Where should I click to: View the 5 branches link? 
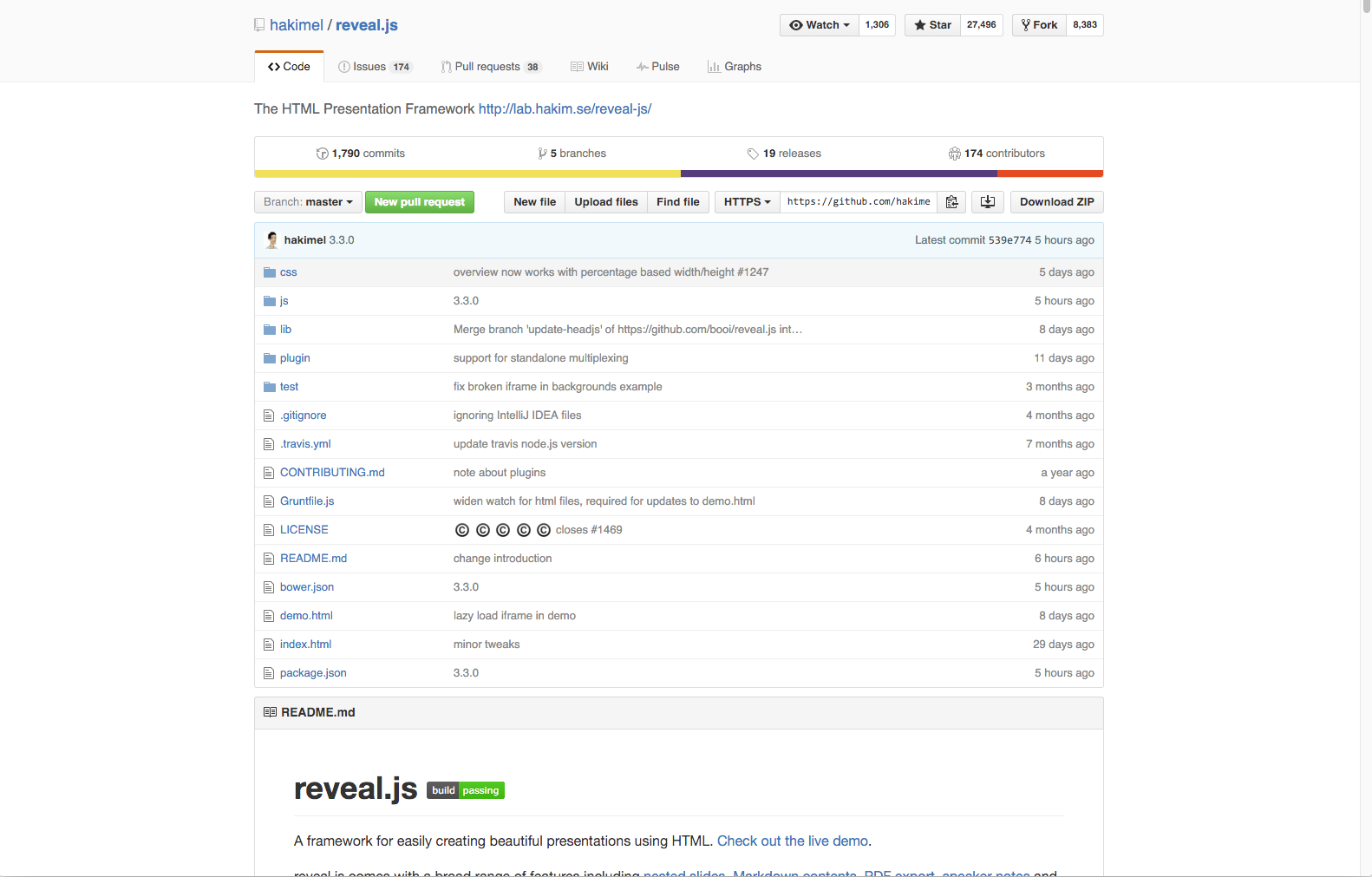coord(572,154)
